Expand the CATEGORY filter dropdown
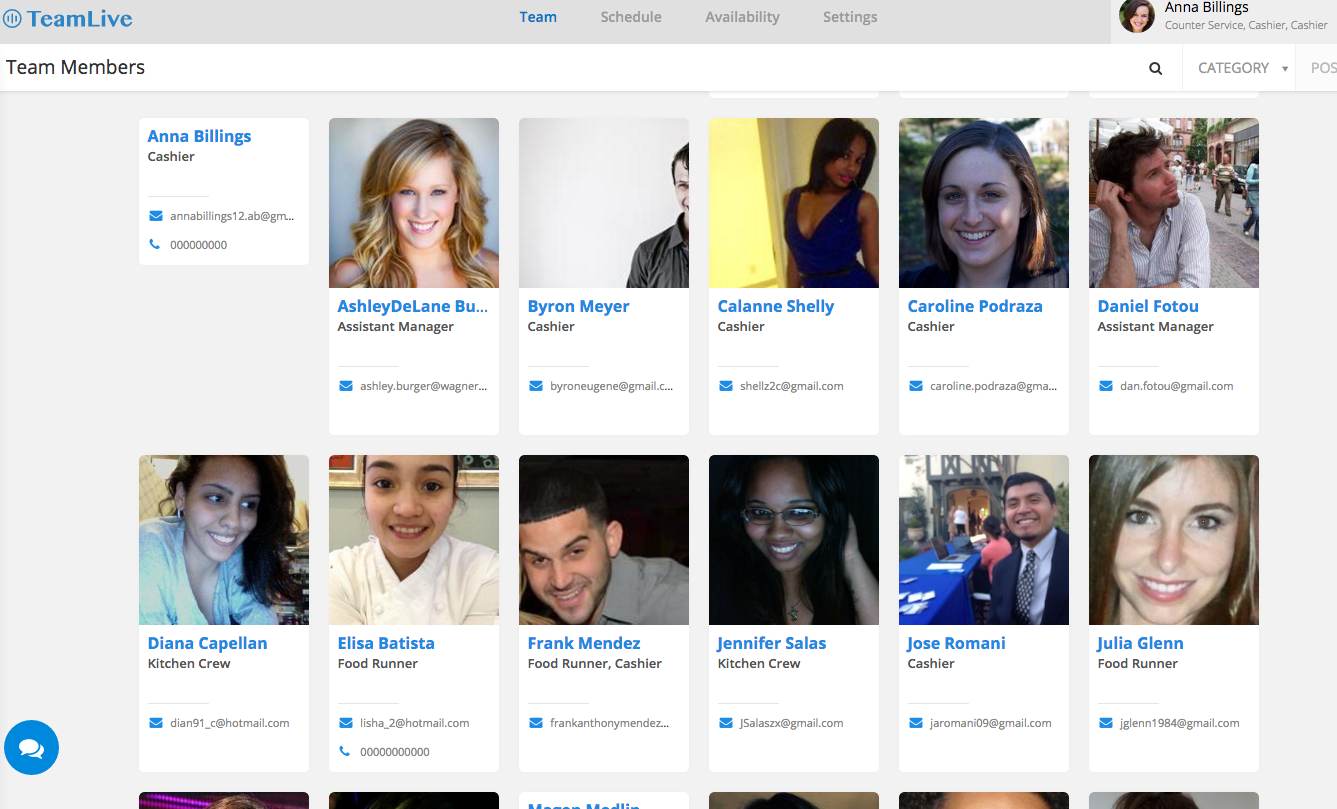 (1240, 68)
